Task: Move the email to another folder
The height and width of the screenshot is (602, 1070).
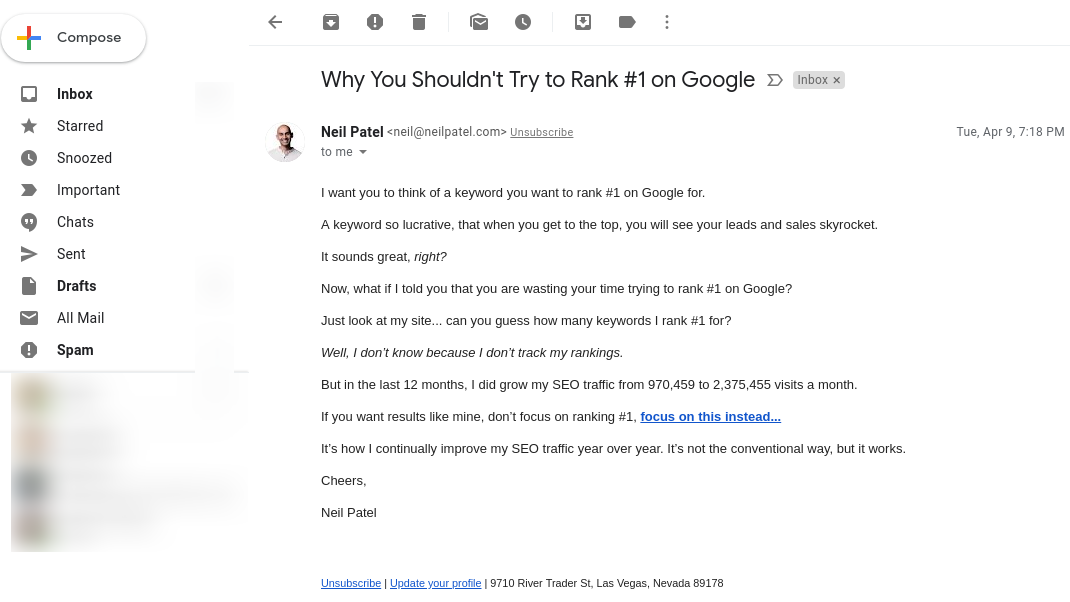Action: tap(582, 21)
